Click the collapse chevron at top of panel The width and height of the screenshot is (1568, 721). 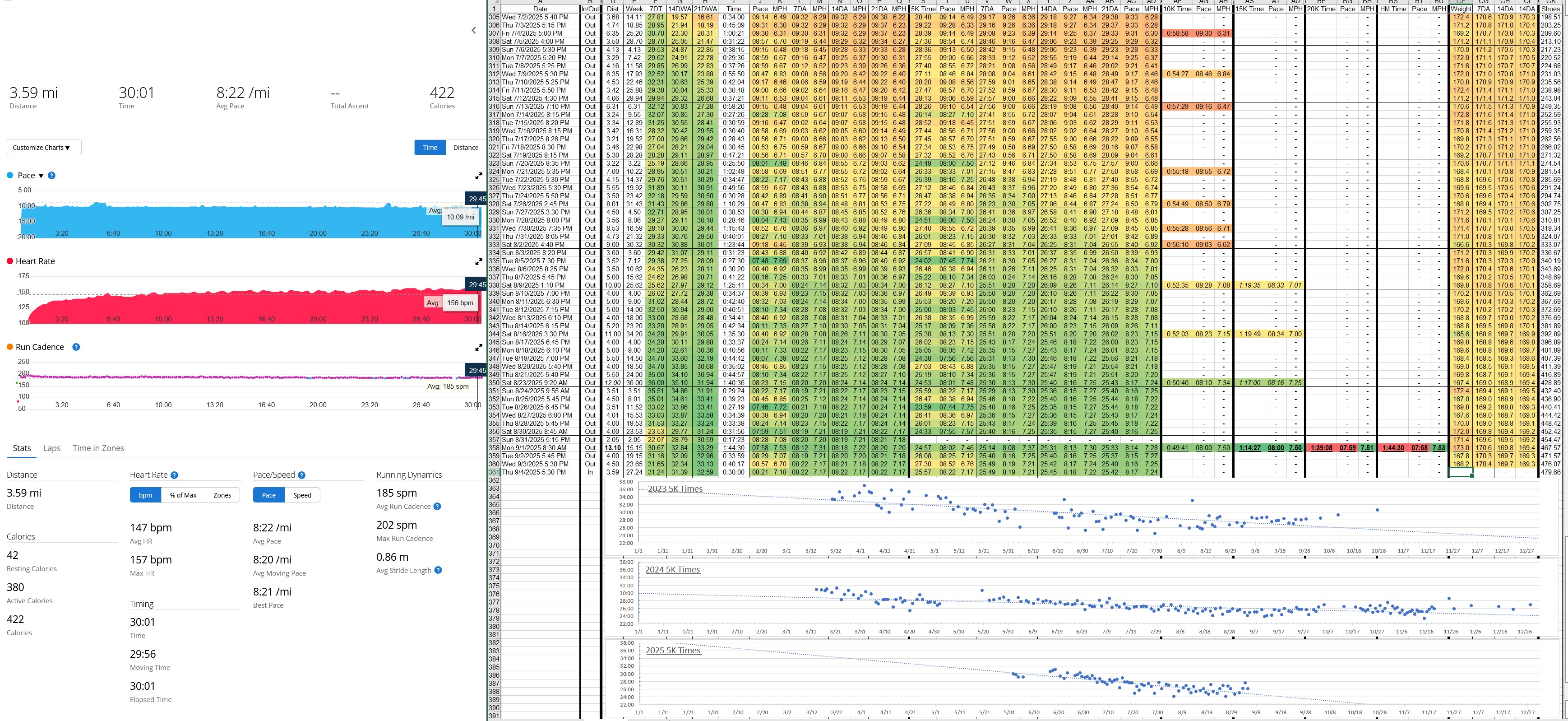474,30
